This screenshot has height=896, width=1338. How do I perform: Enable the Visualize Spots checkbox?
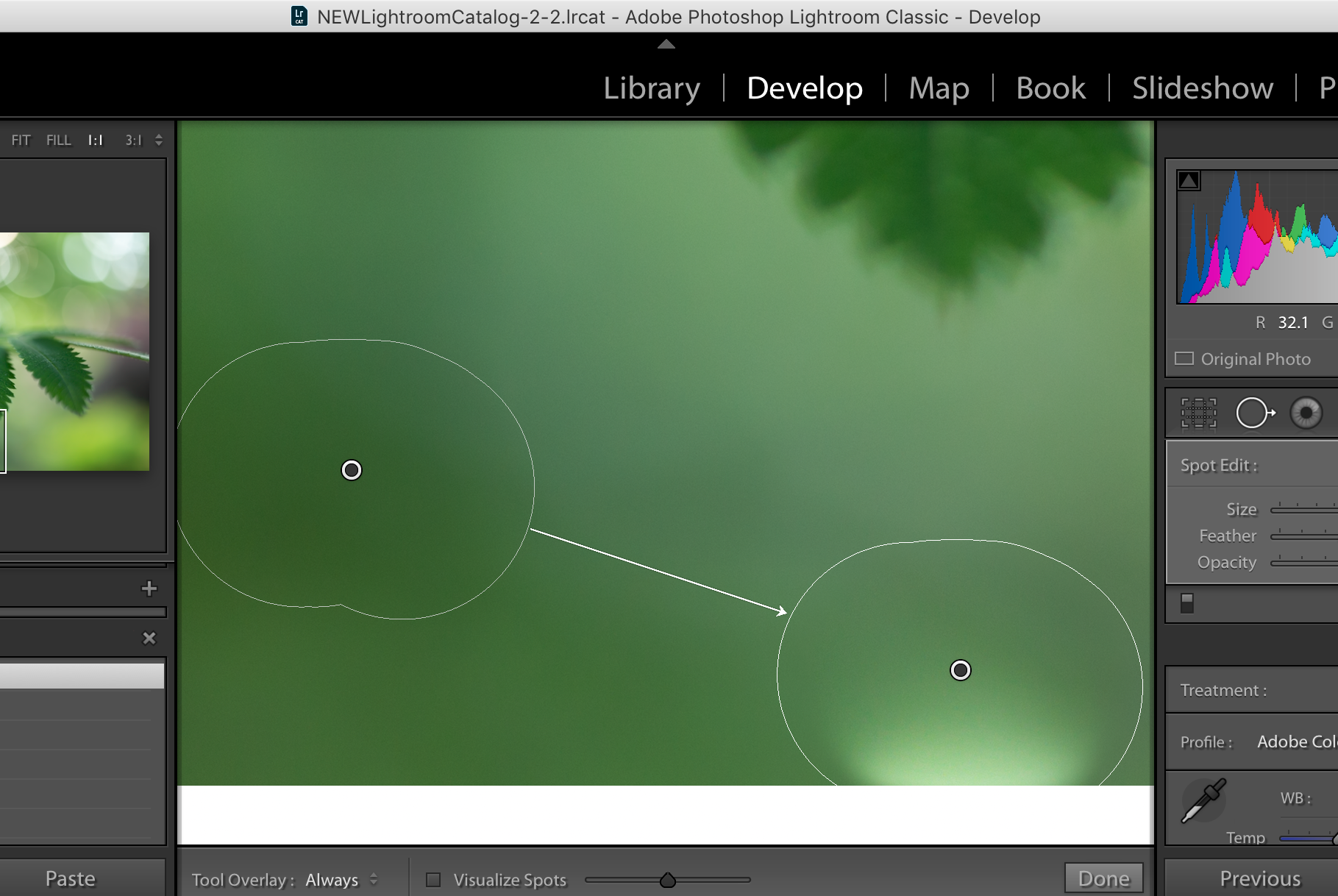pyautogui.click(x=434, y=880)
